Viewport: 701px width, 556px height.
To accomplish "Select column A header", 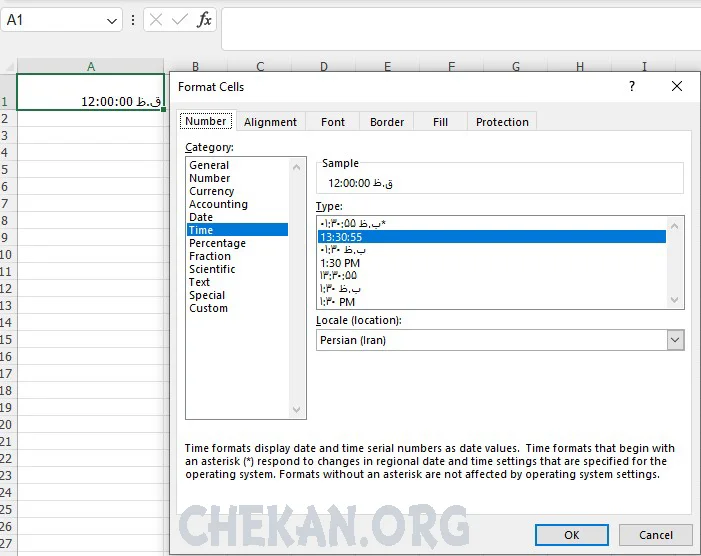I will pyautogui.click(x=91, y=66).
